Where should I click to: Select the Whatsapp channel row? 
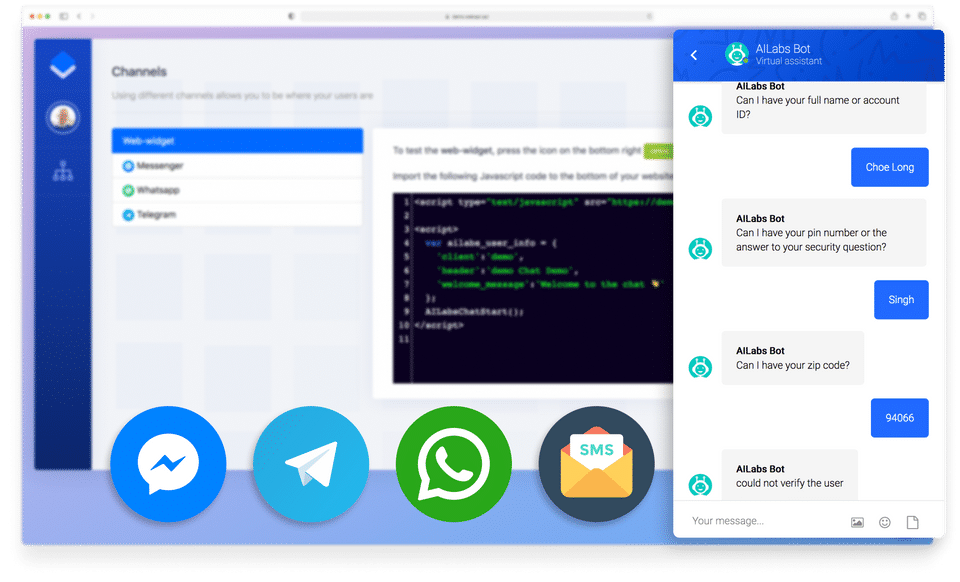tap(237, 190)
